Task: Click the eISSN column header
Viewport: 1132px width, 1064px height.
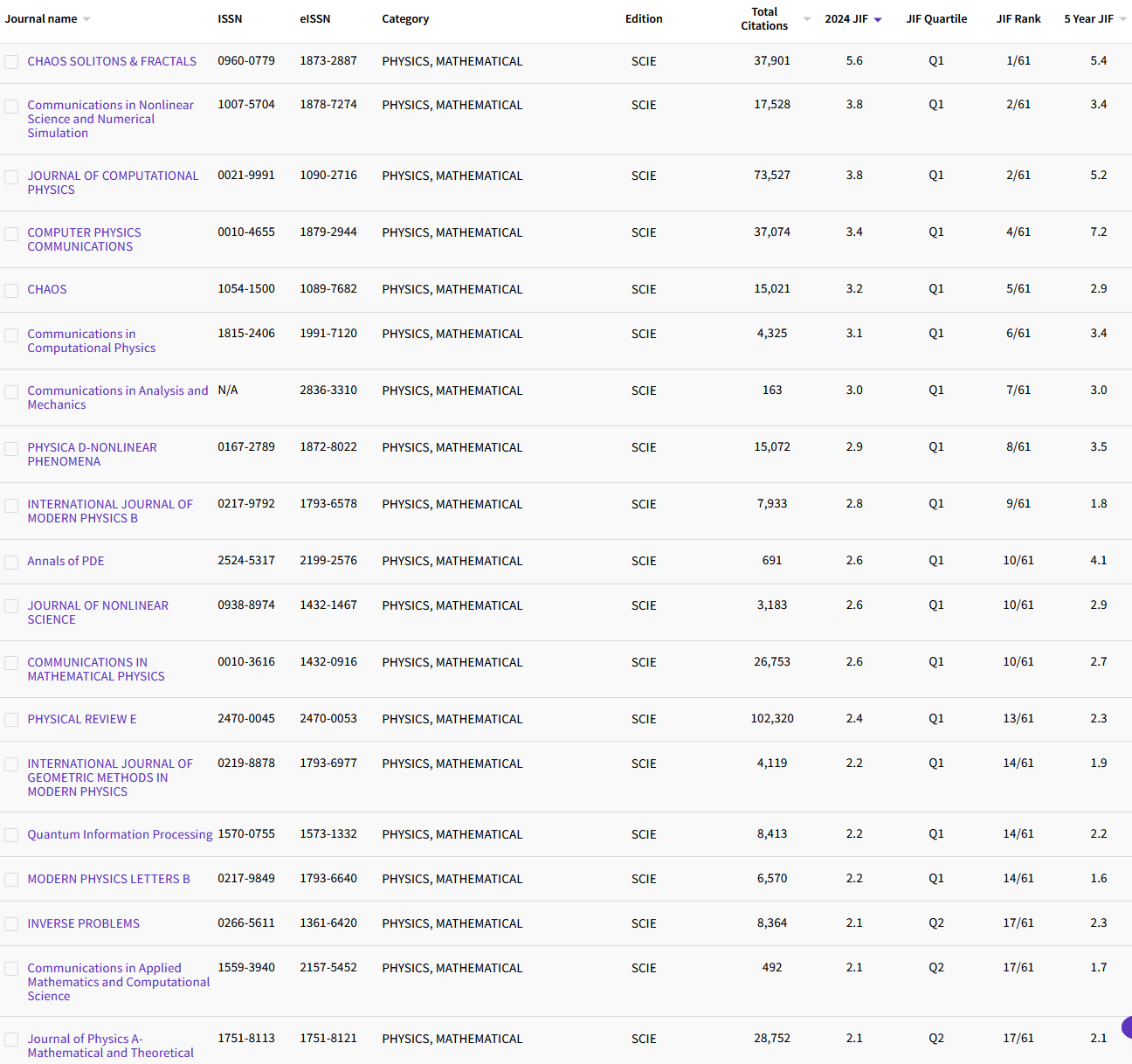Action: coord(314,19)
